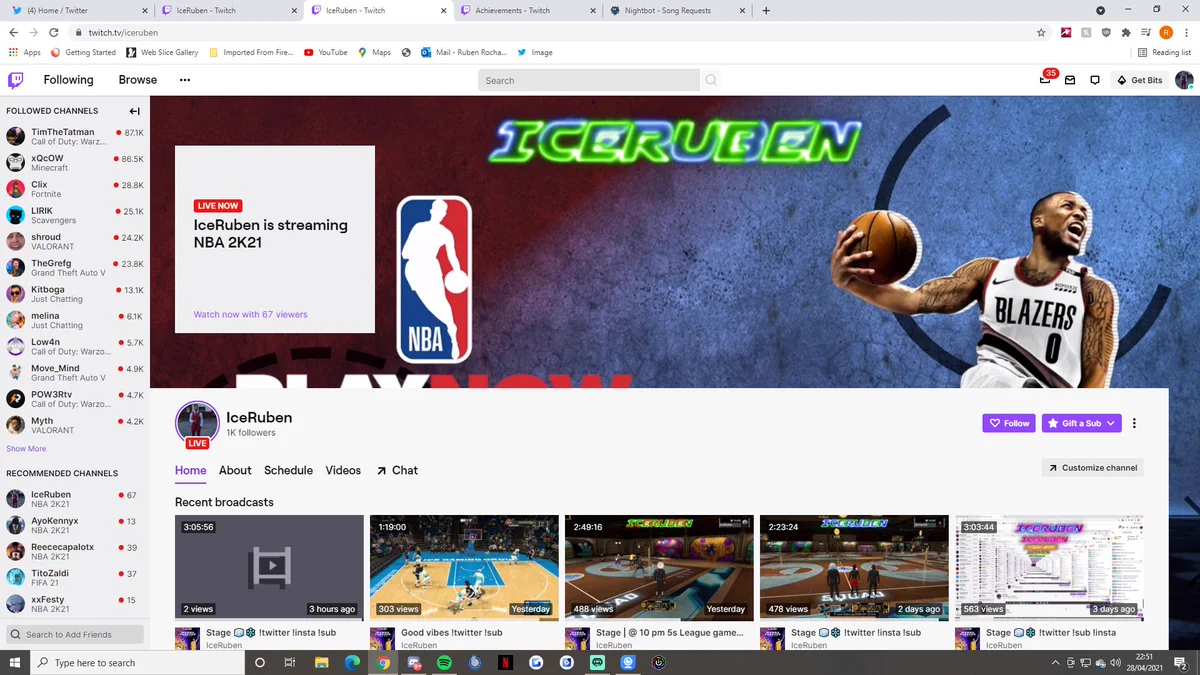Viewport: 1200px width, 675px height.
Task: Open channel three-dot options beside Gift a Sub
Action: tap(1134, 423)
